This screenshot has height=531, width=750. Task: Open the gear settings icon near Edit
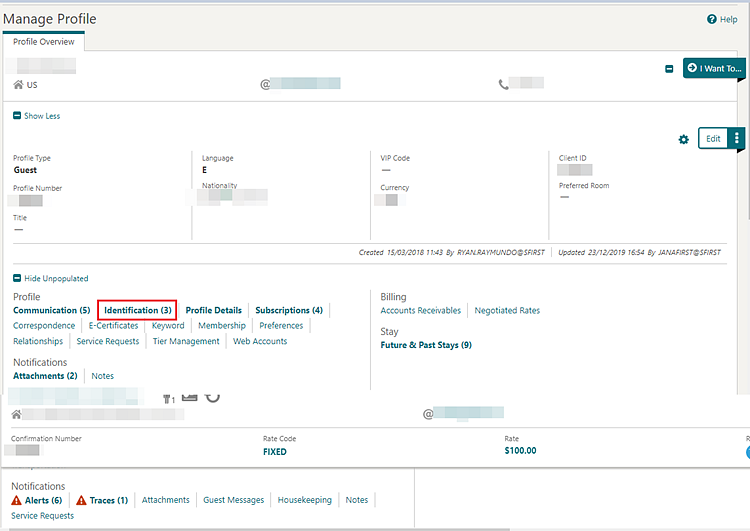684,139
